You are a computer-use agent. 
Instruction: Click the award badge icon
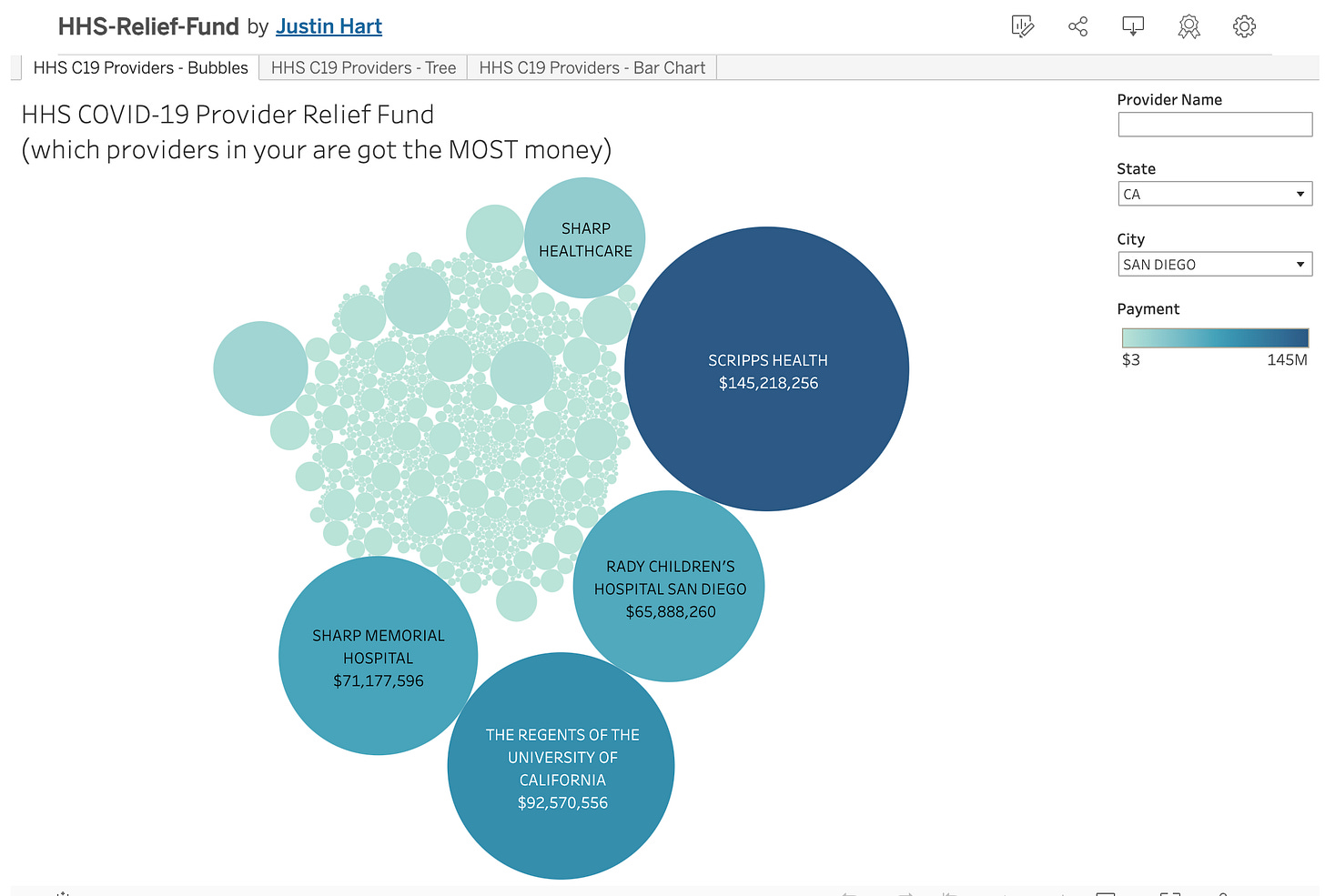1188,26
